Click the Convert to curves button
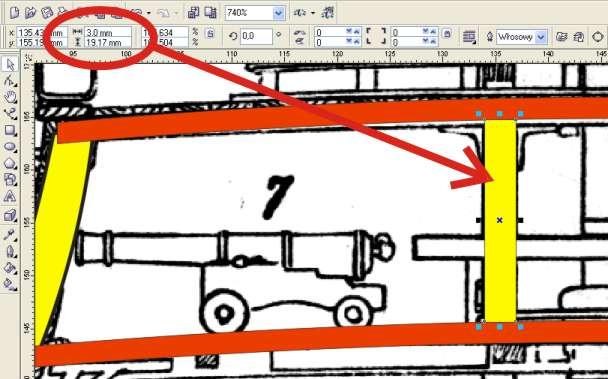 598,37
